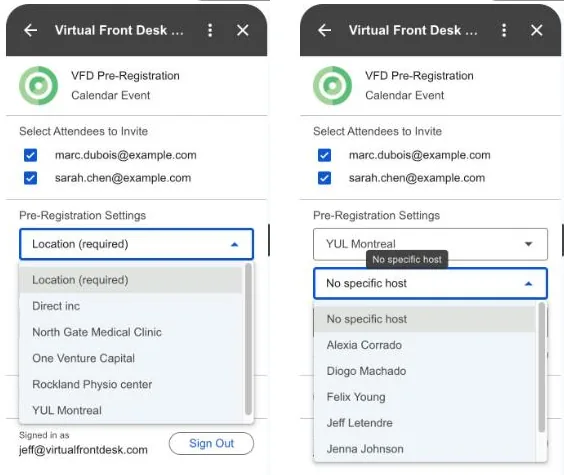Click the VFD green logo in right panel

[x=332, y=86]
